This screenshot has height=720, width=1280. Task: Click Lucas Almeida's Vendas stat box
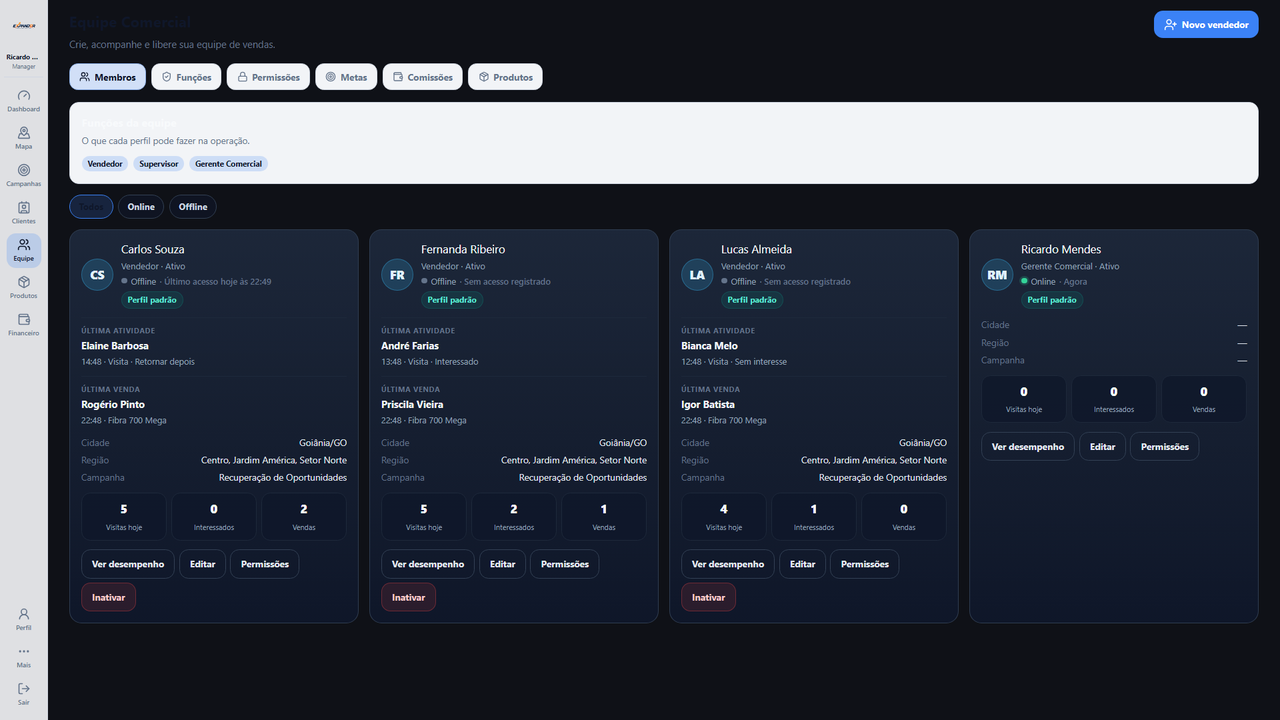tap(904, 517)
